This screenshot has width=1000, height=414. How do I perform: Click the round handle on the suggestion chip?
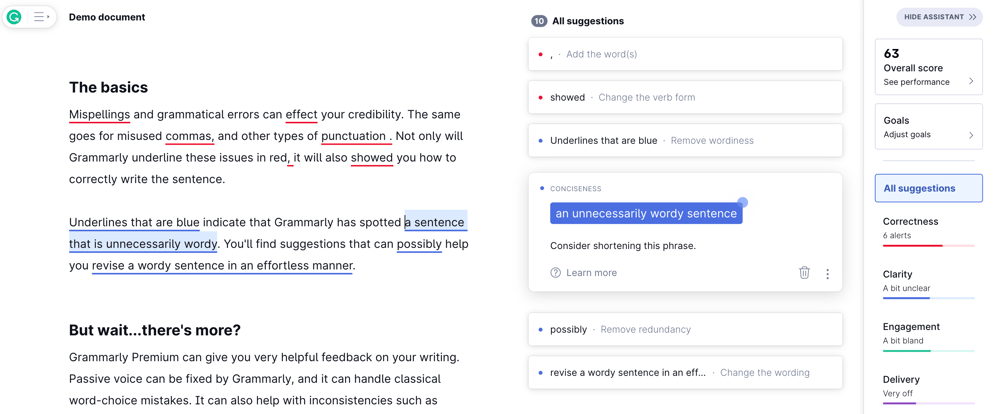742,203
